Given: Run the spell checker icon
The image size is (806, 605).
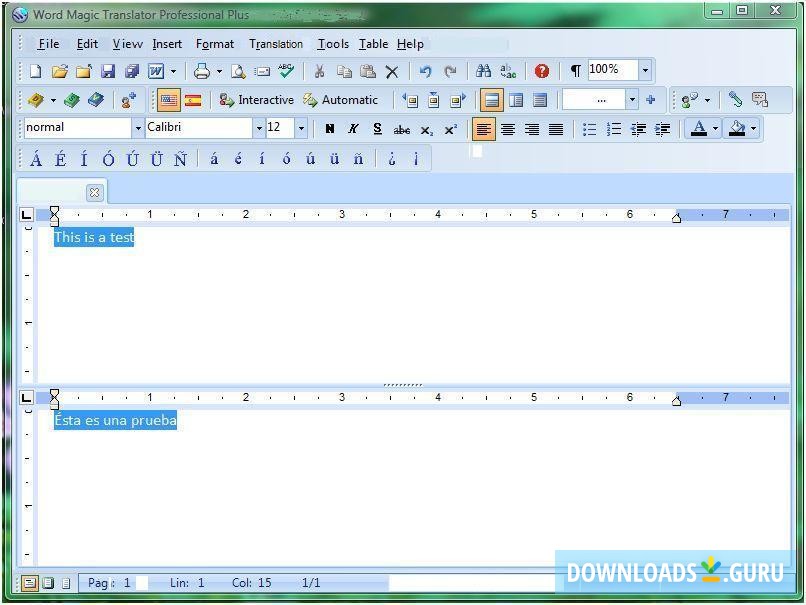Looking at the screenshot, I should click(x=285, y=70).
